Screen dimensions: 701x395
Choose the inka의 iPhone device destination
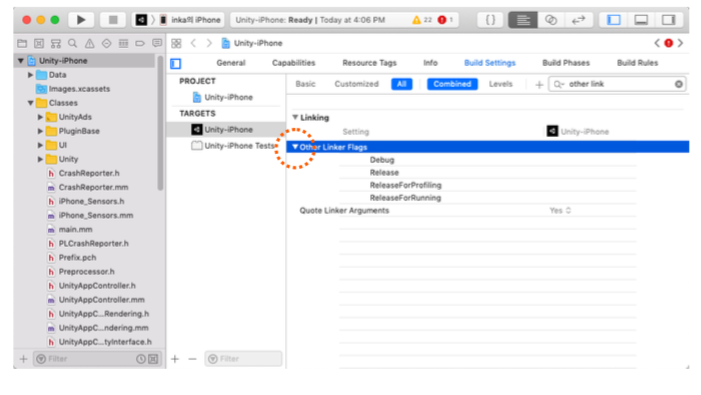[x=191, y=20]
